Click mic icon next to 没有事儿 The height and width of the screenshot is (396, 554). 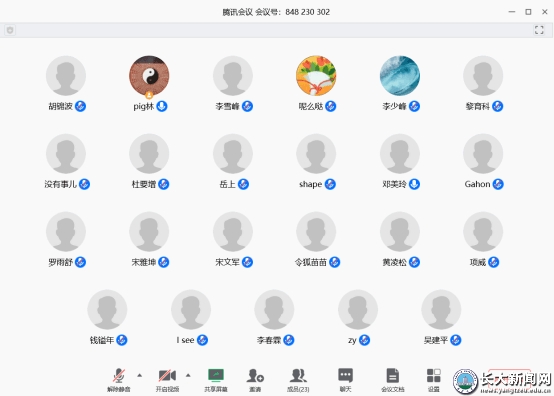pyautogui.click(x=84, y=184)
